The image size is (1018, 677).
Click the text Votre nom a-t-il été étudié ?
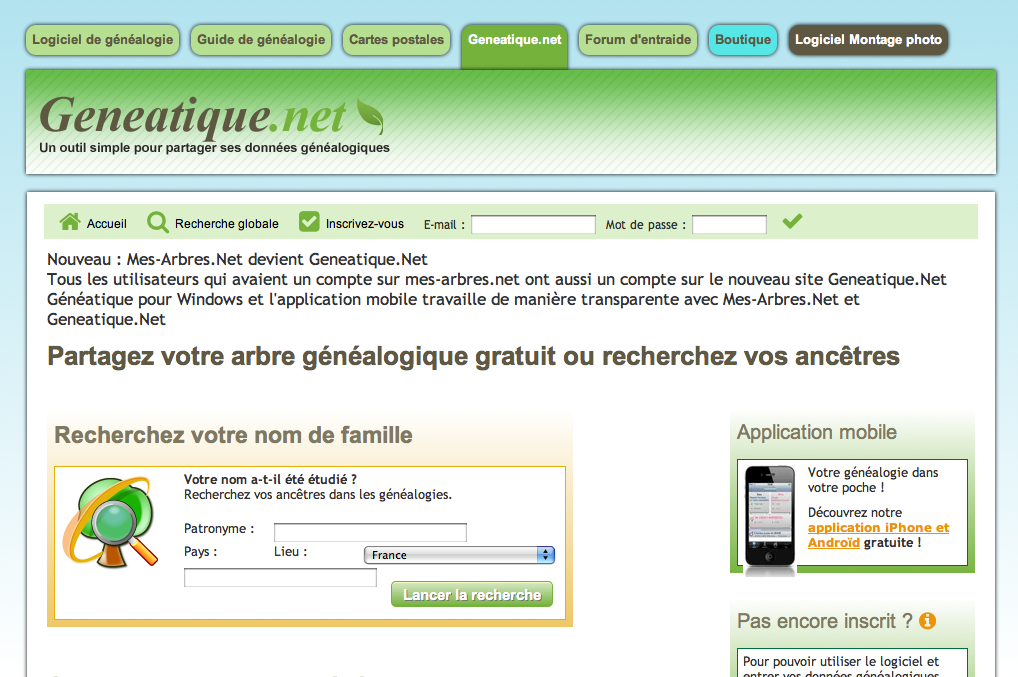pos(270,479)
